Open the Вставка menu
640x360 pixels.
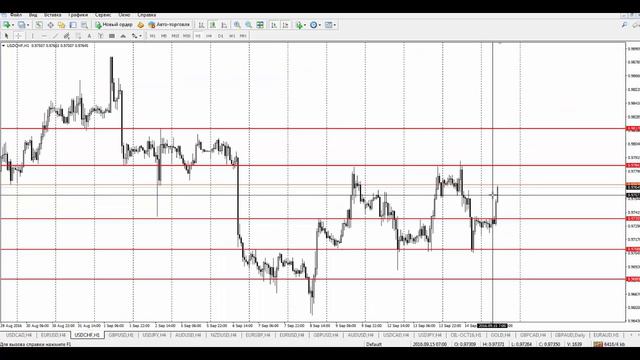click(53, 15)
